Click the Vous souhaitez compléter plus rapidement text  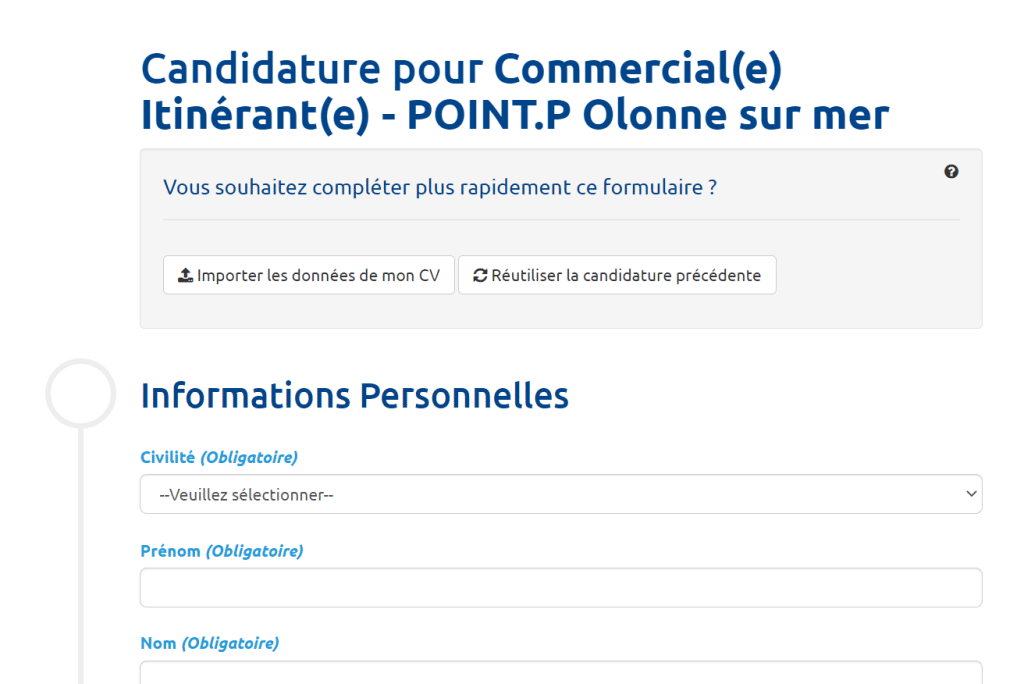pos(440,187)
